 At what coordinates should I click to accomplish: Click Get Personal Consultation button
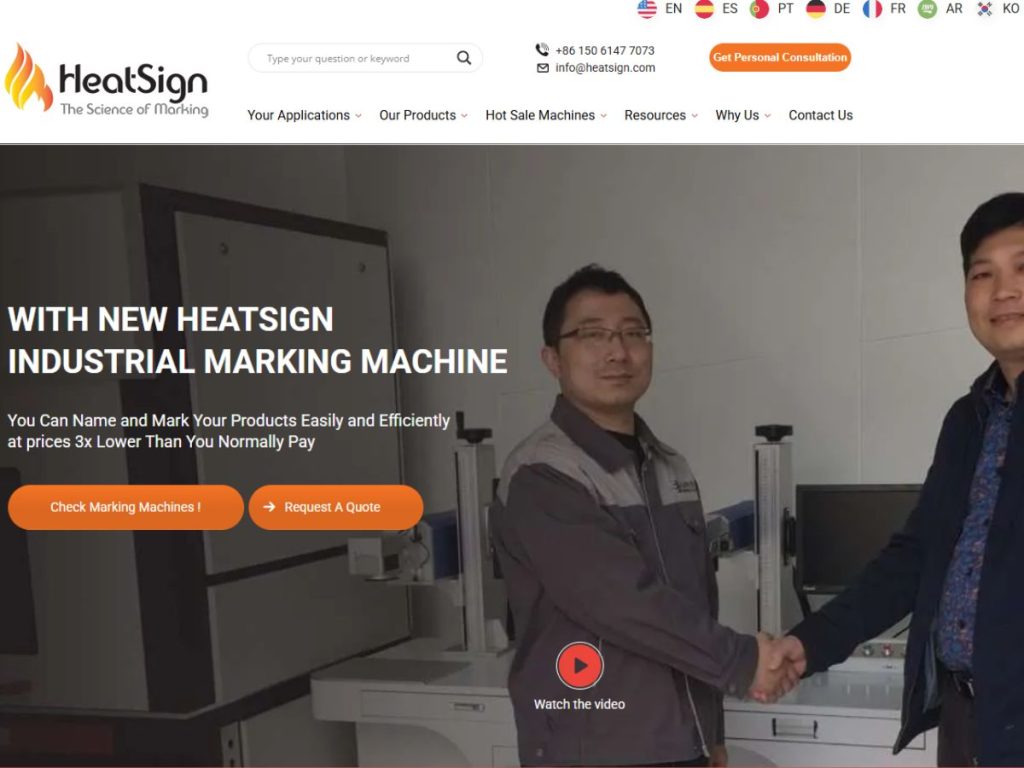[780, 57]
